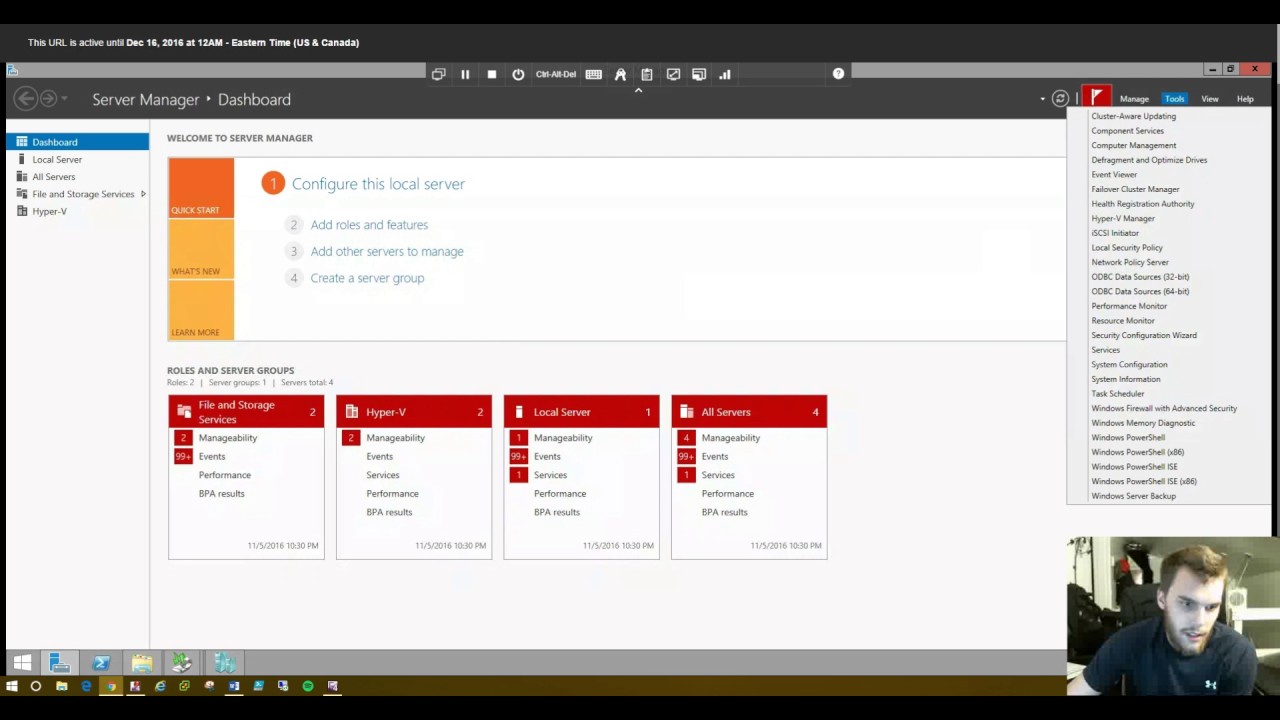The height and width of the screenshot is (720, 1280).
Task: Open the on-screen keyboard icon in console toolbar
Action: pos(594,74)
